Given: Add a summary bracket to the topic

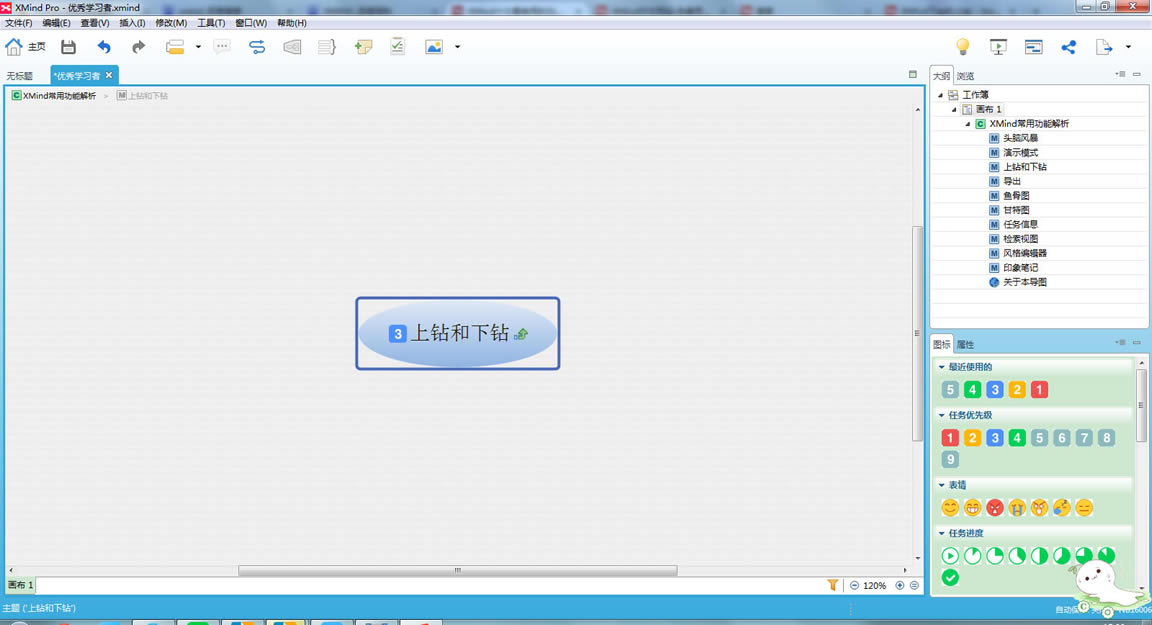Looking at the screenshot, I should pyautogui.click(x=325, y=46).
